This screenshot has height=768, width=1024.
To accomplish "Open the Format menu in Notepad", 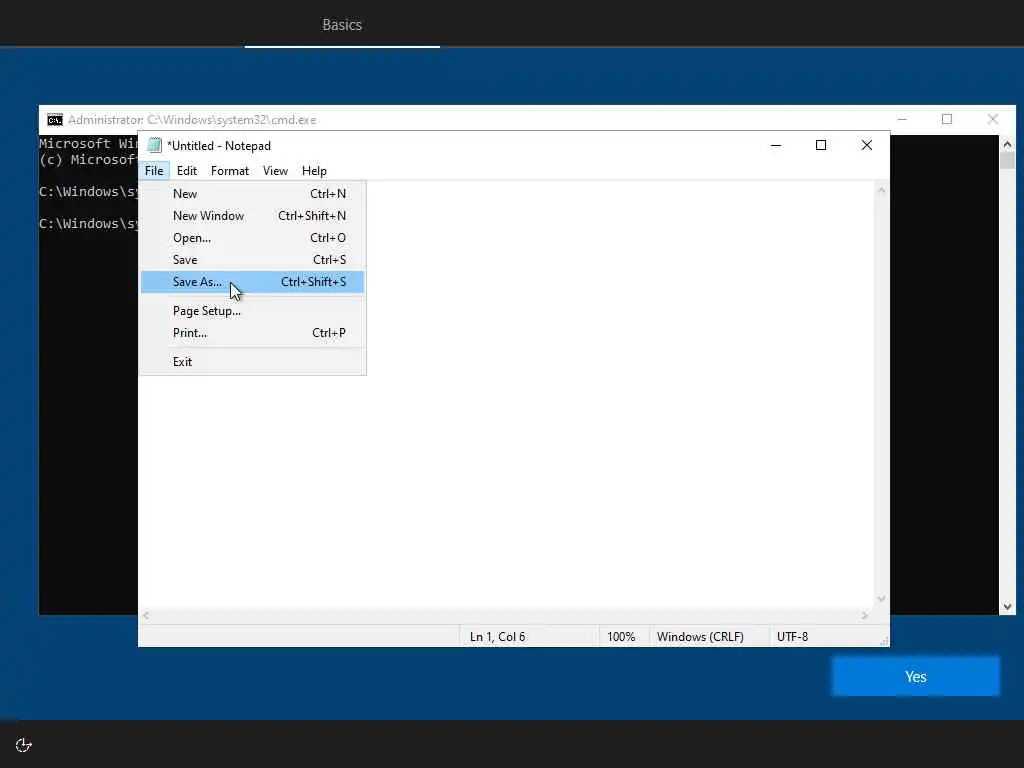I will (230, 170).
